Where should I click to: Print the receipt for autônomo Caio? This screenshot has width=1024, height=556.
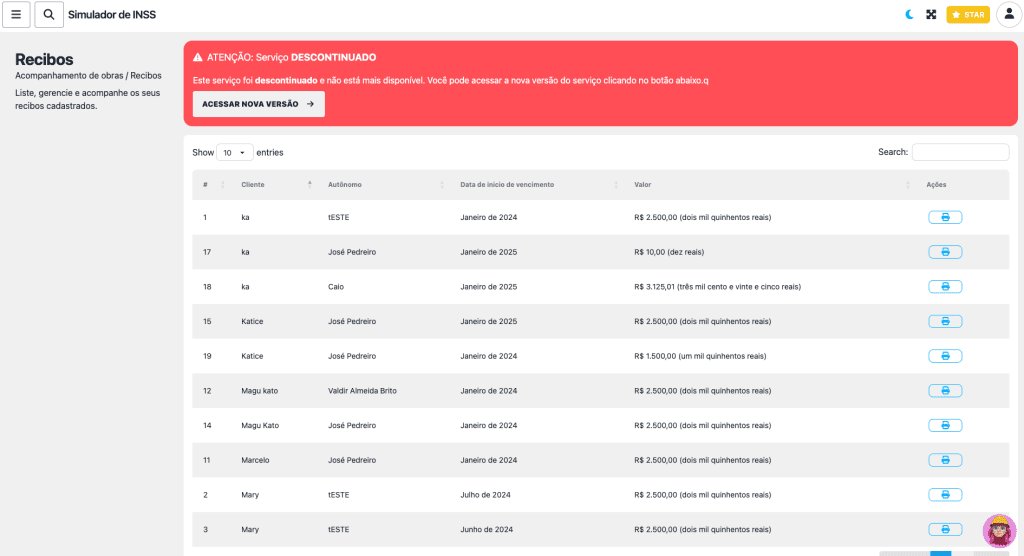pyautogui.click(x=945, y=287)
